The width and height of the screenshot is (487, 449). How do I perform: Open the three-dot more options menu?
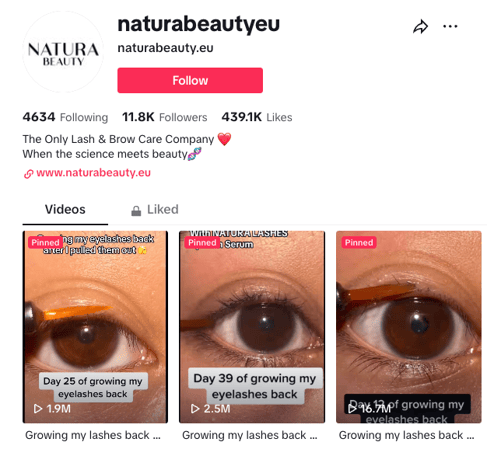[x=450, y=26]
